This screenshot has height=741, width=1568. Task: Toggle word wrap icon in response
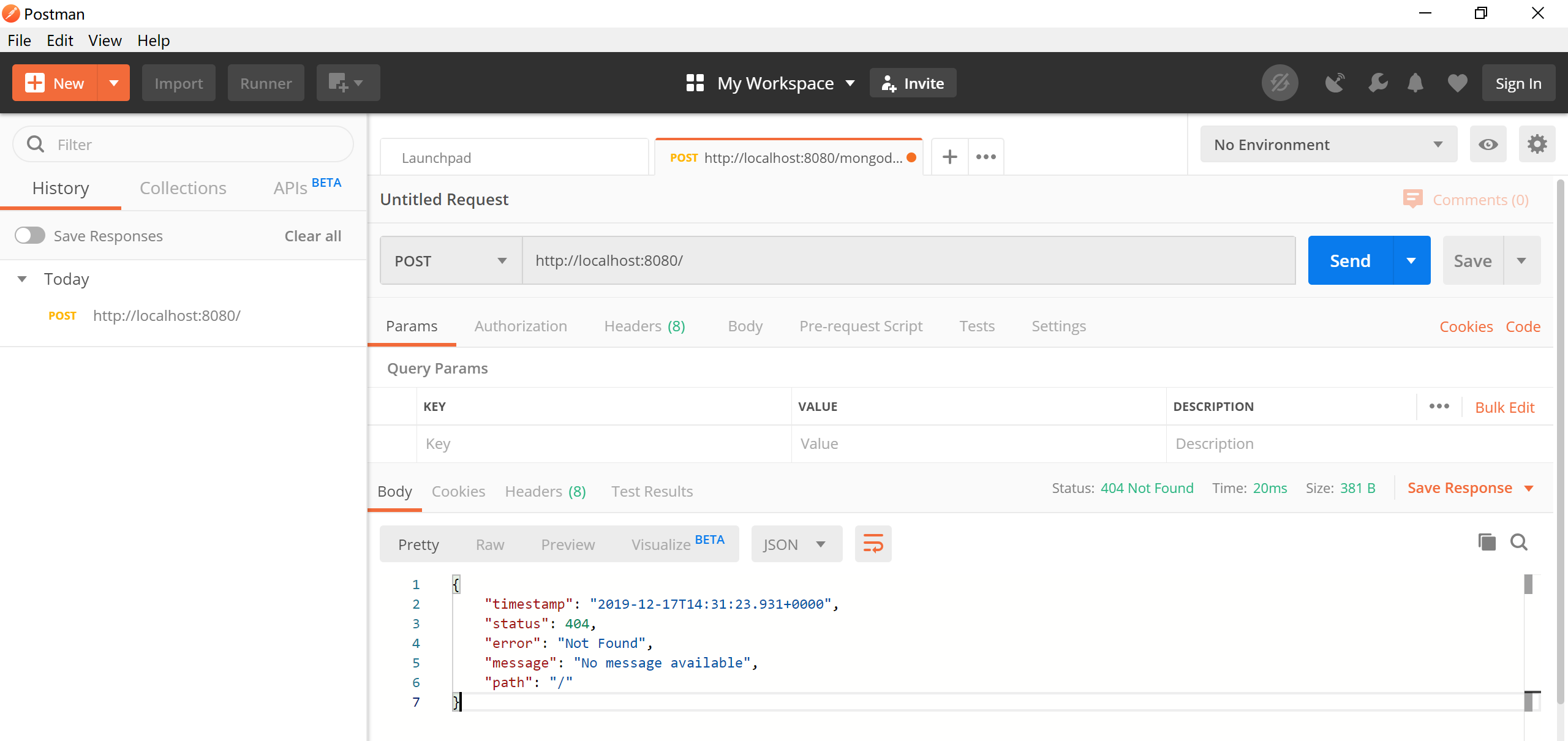click(873, 544)
